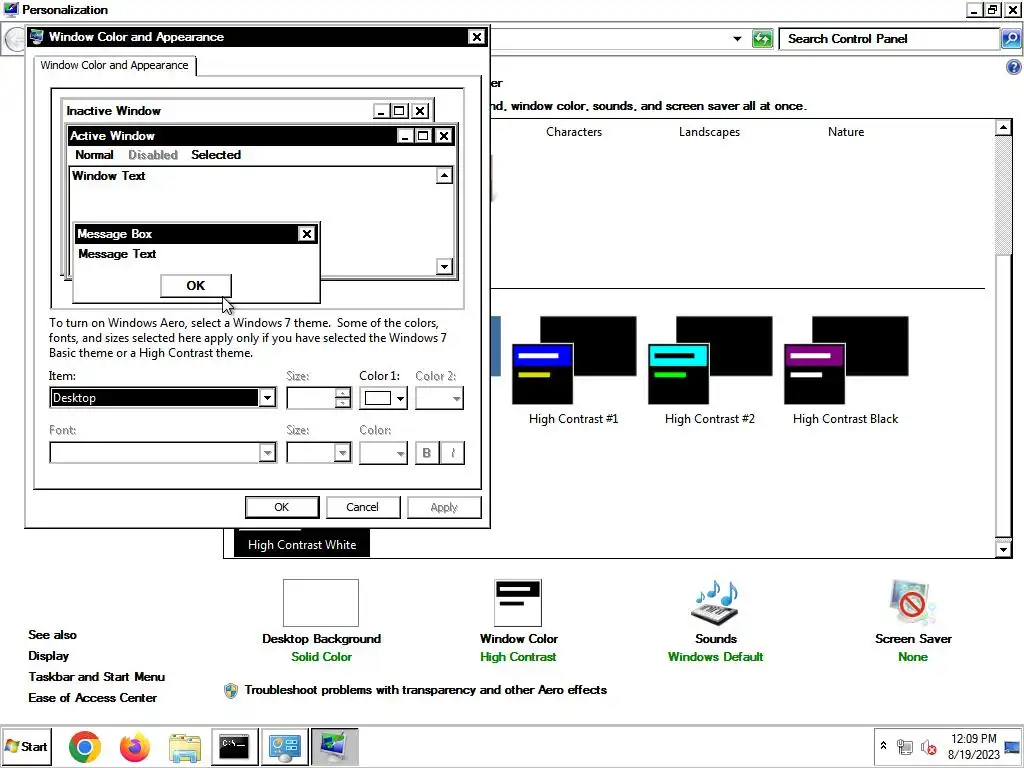Toggle the Bold font button
This screenshot has width=1024, height=768.
point(427,453)
